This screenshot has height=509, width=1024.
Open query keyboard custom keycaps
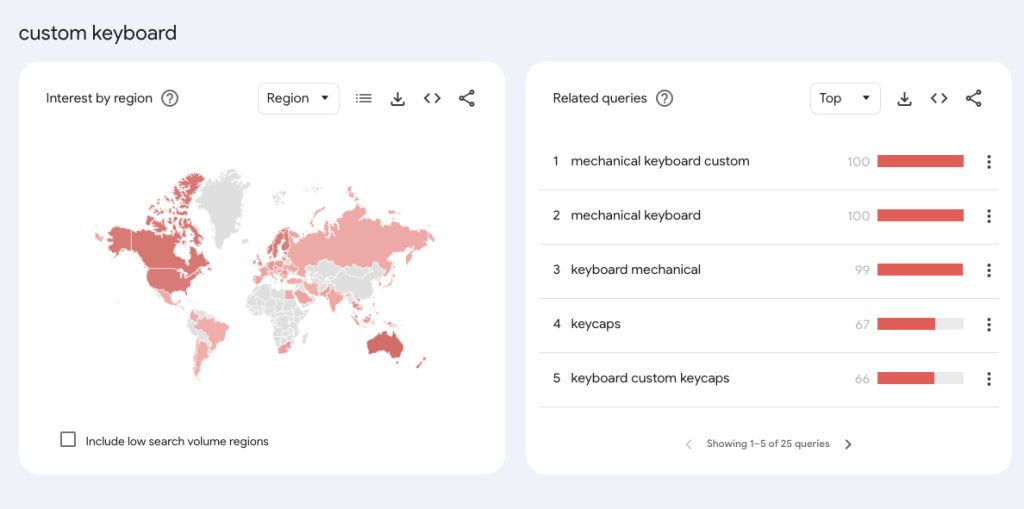[x=650, y=378]
